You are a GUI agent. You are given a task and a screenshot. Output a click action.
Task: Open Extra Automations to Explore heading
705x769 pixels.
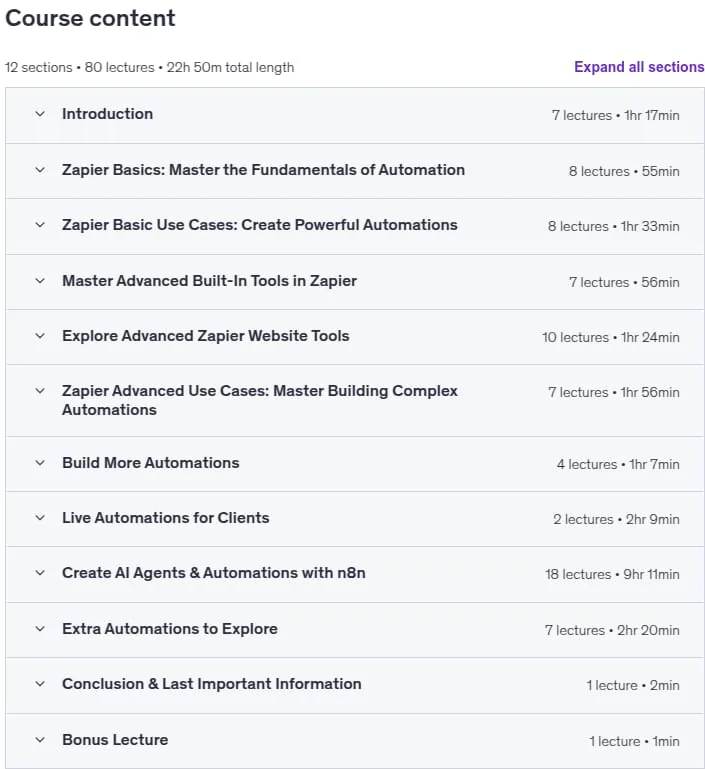coord(170,629)
